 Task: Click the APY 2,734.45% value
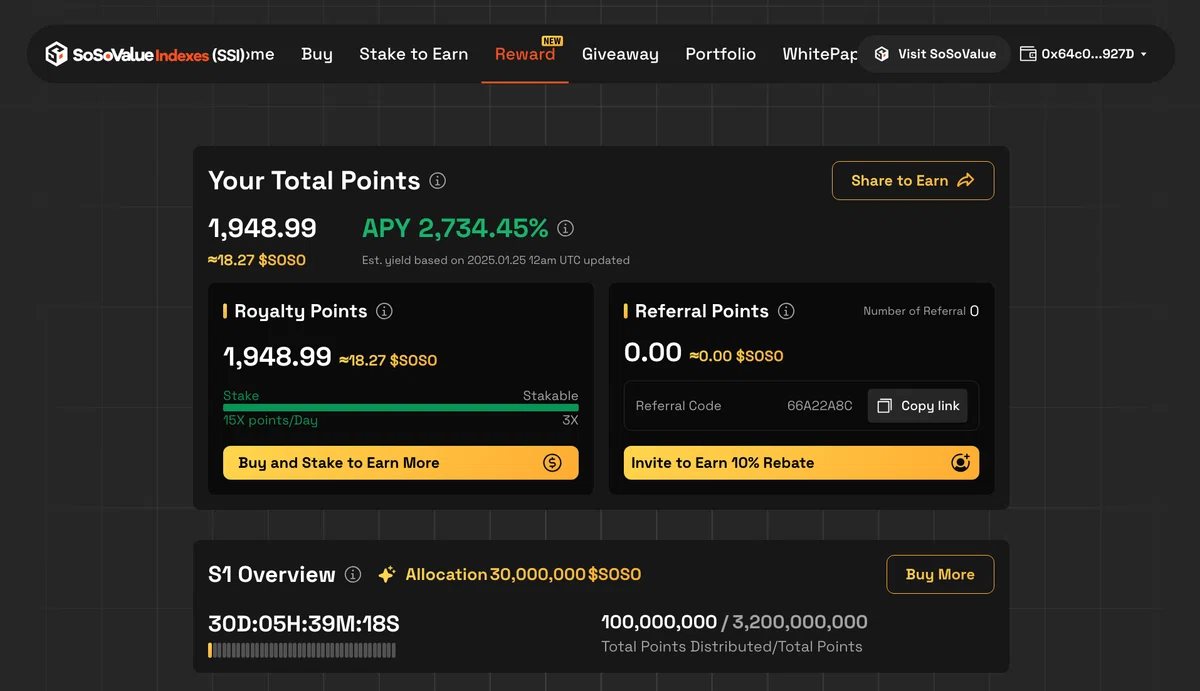[455, 229]
